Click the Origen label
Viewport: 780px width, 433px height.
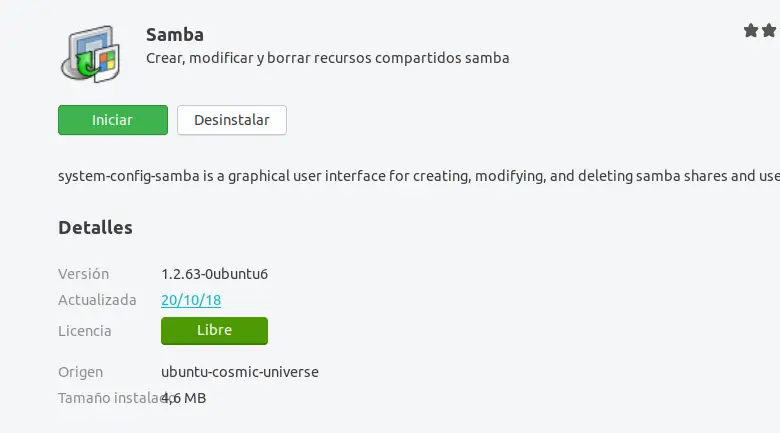point(81,372)
